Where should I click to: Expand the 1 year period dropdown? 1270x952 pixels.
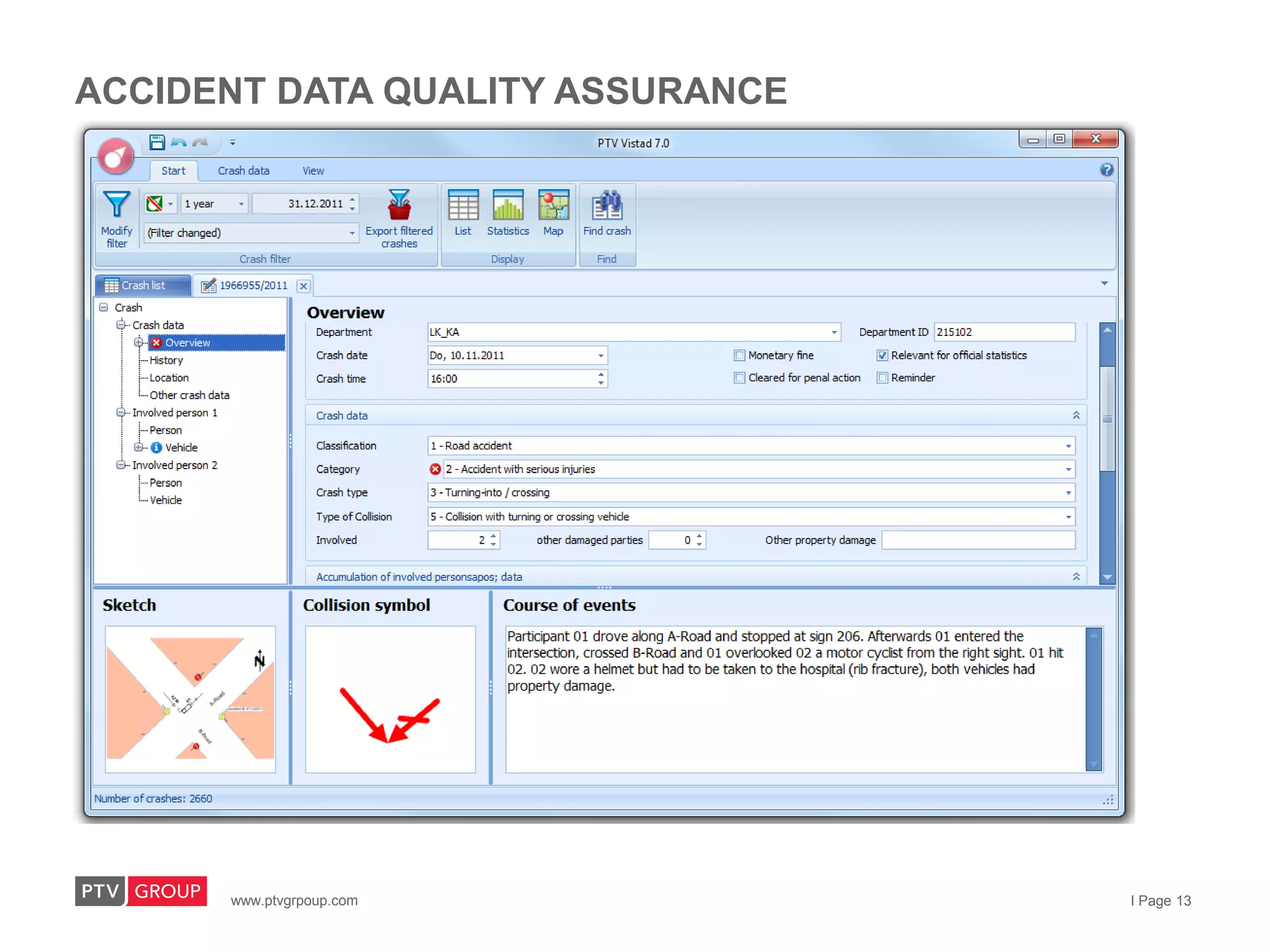[241, 204]
